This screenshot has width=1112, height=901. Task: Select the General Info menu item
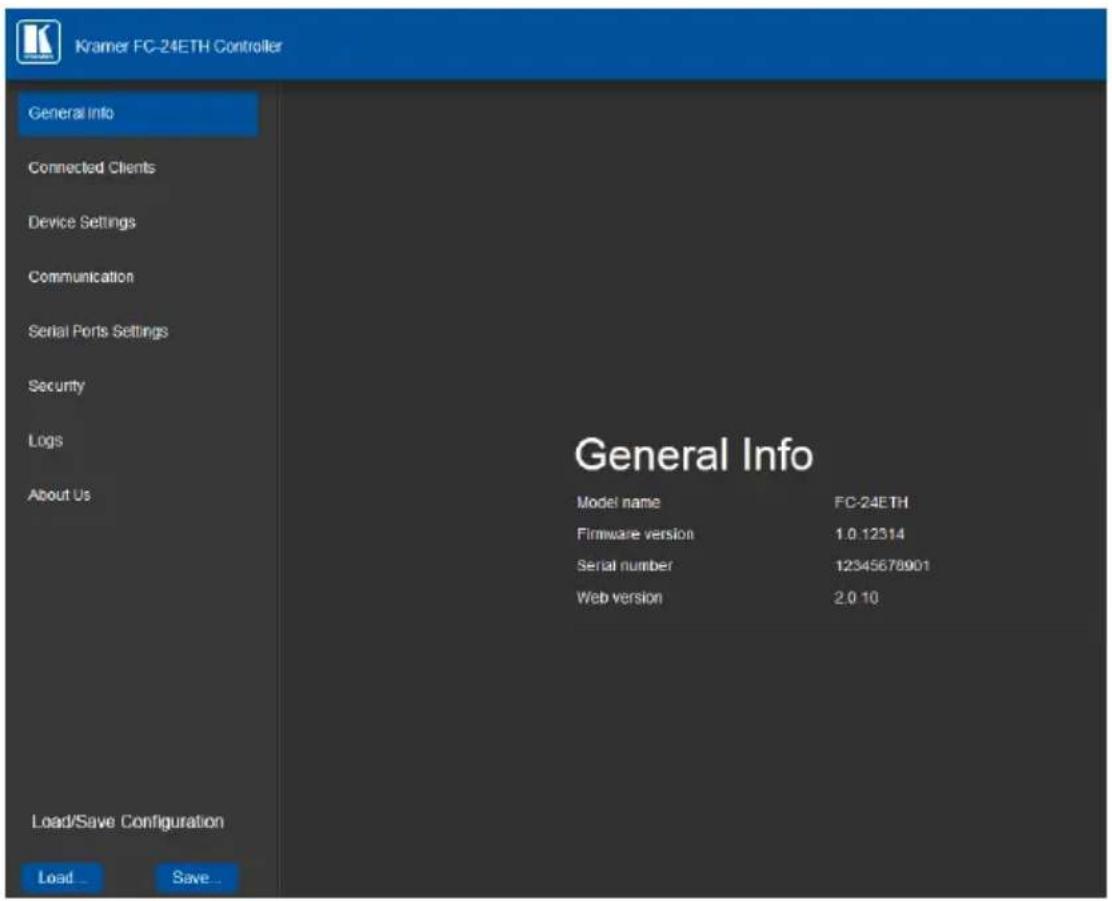coord(138,114)
